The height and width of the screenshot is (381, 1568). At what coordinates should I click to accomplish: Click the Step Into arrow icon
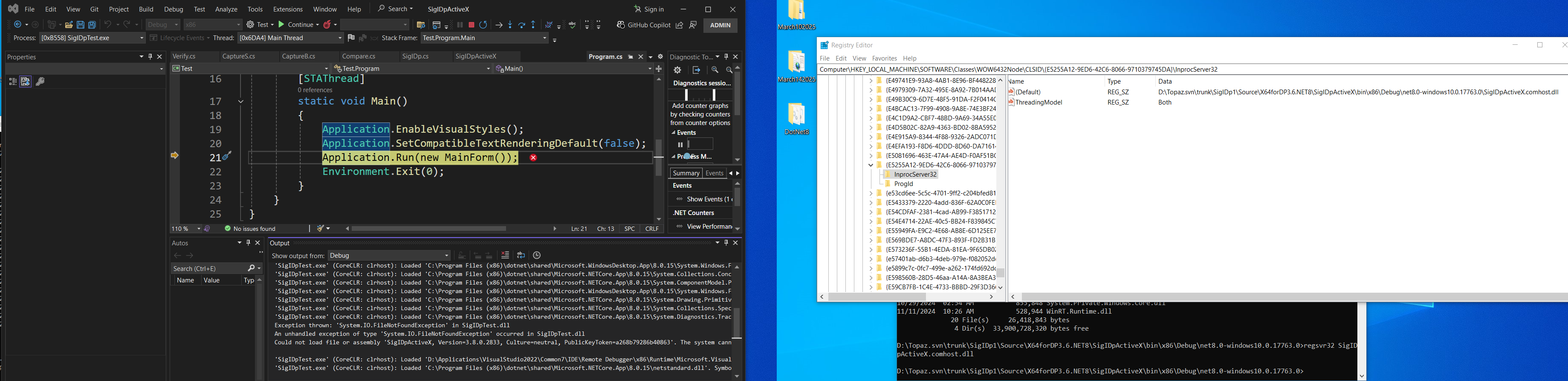tap(510, 25)
